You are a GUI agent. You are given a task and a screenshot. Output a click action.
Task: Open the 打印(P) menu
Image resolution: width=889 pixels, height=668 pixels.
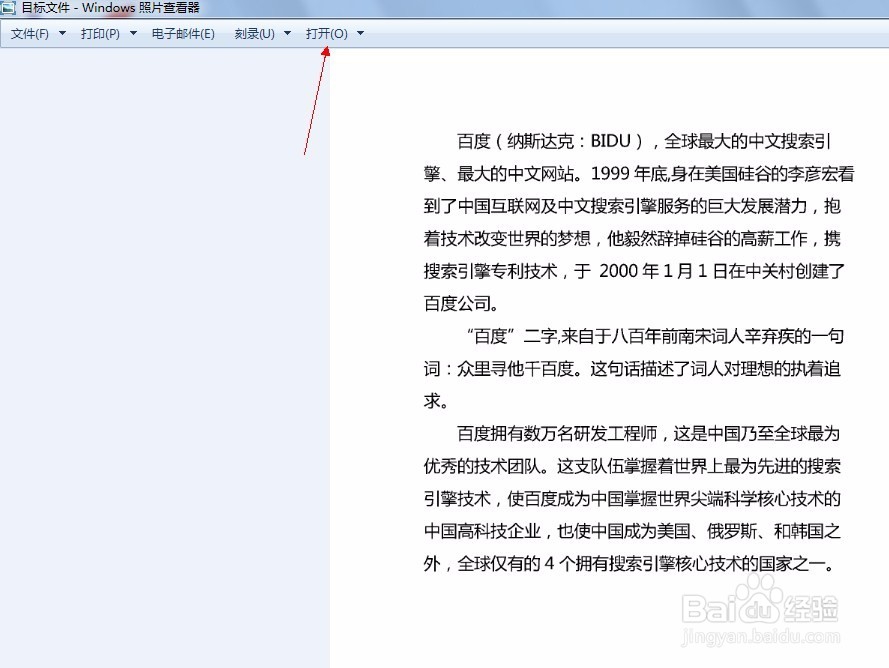(99, 33)
